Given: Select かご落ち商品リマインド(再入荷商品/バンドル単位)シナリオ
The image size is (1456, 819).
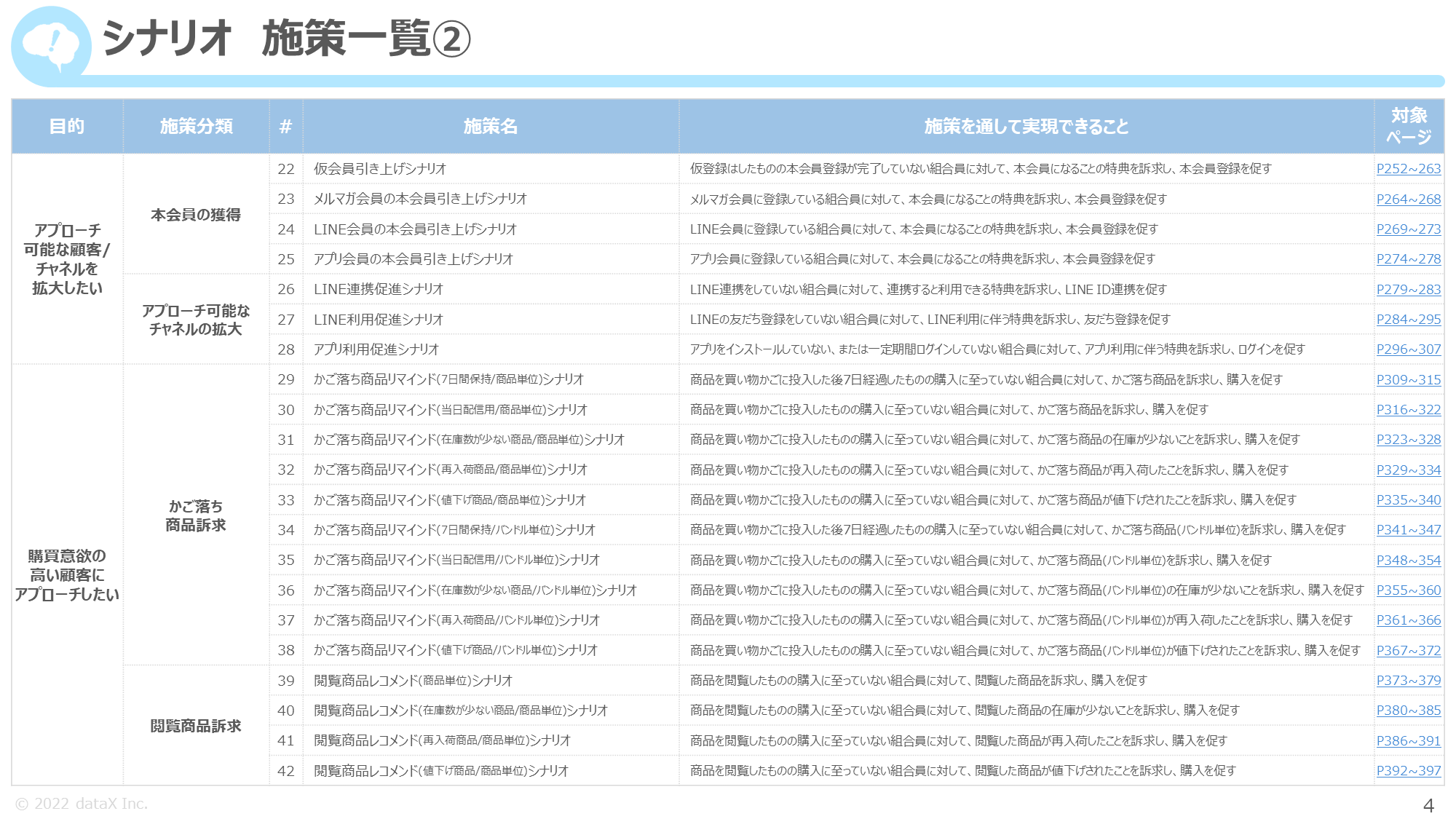Looking at the screenshot, I should 457,620.
